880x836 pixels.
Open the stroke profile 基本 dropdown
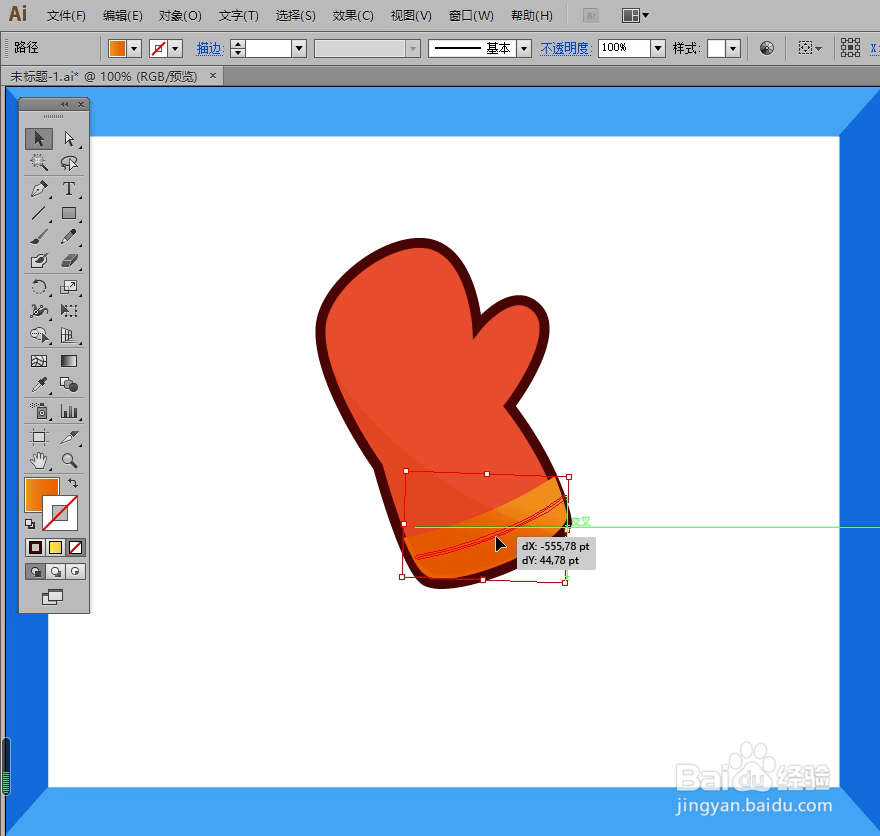(524, 49)
